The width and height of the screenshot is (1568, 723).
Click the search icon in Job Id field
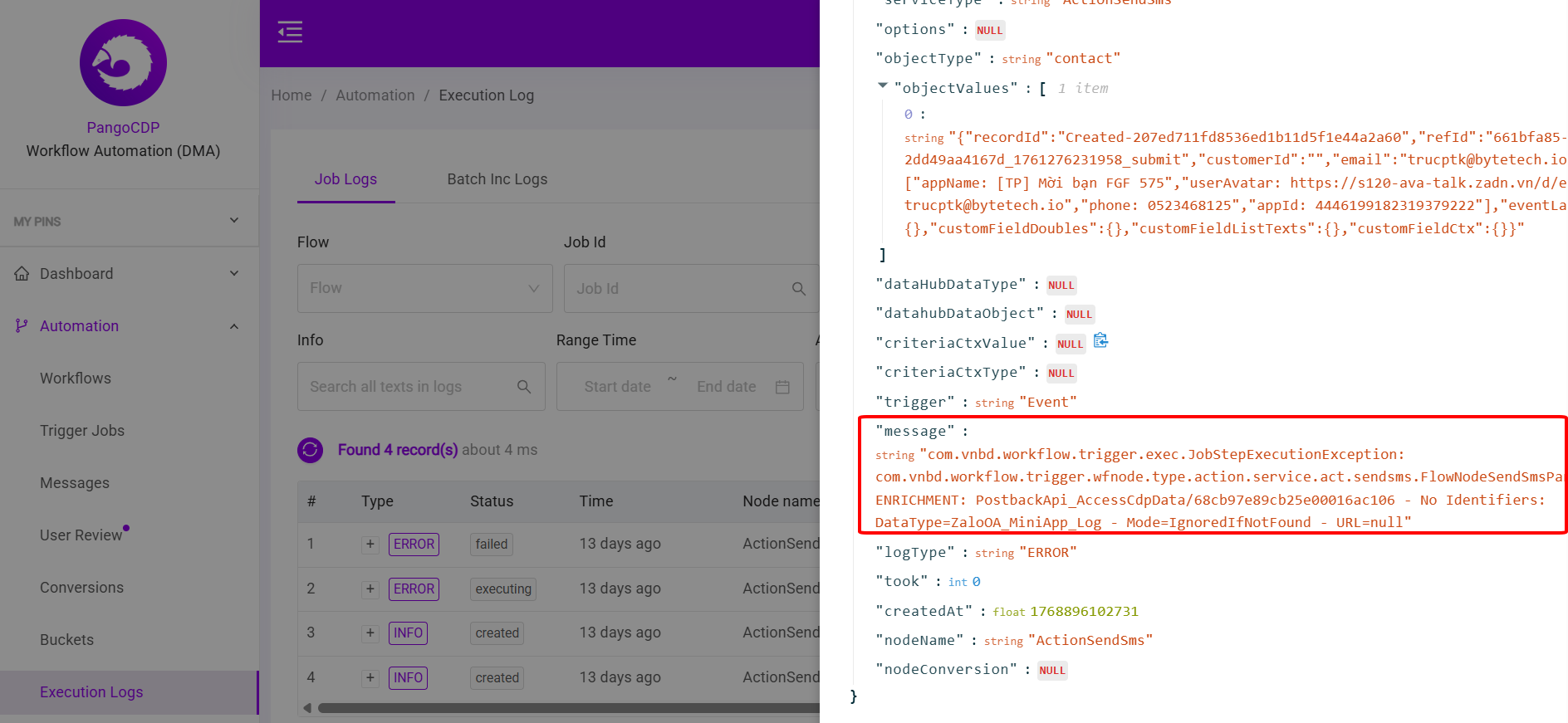(798, 289)
